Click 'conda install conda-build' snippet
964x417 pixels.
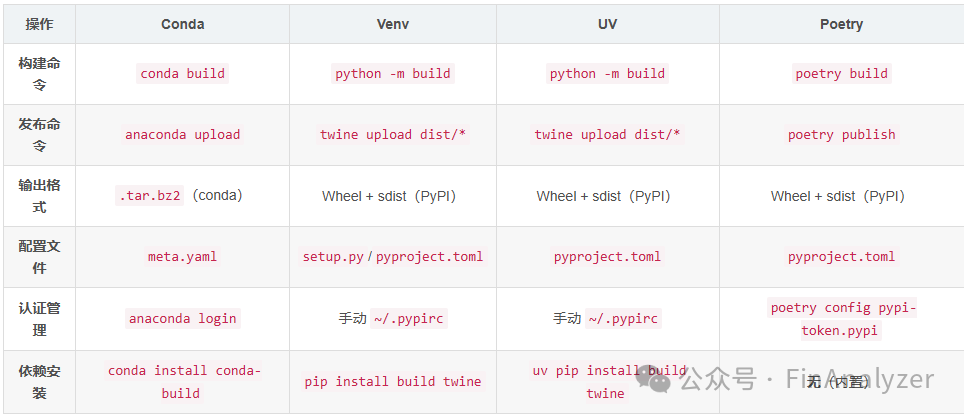183,382
